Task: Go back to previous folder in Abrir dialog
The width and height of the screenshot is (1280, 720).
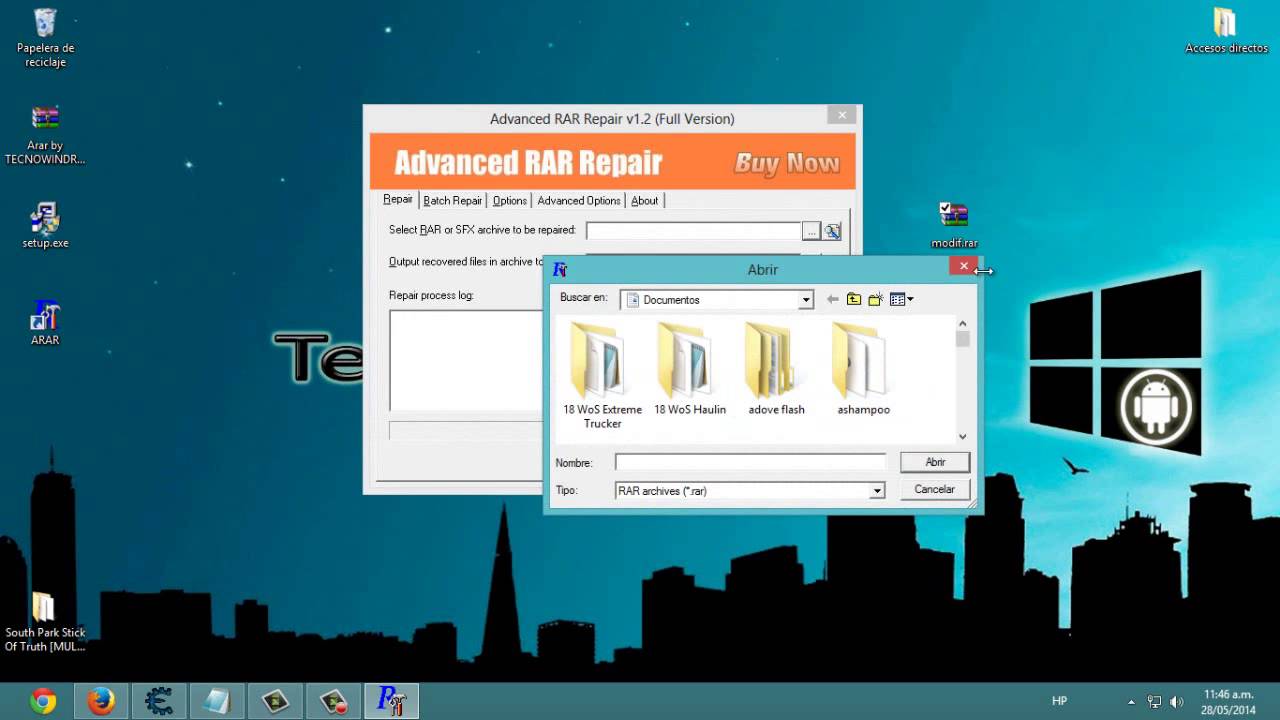Action: point(832,299)
